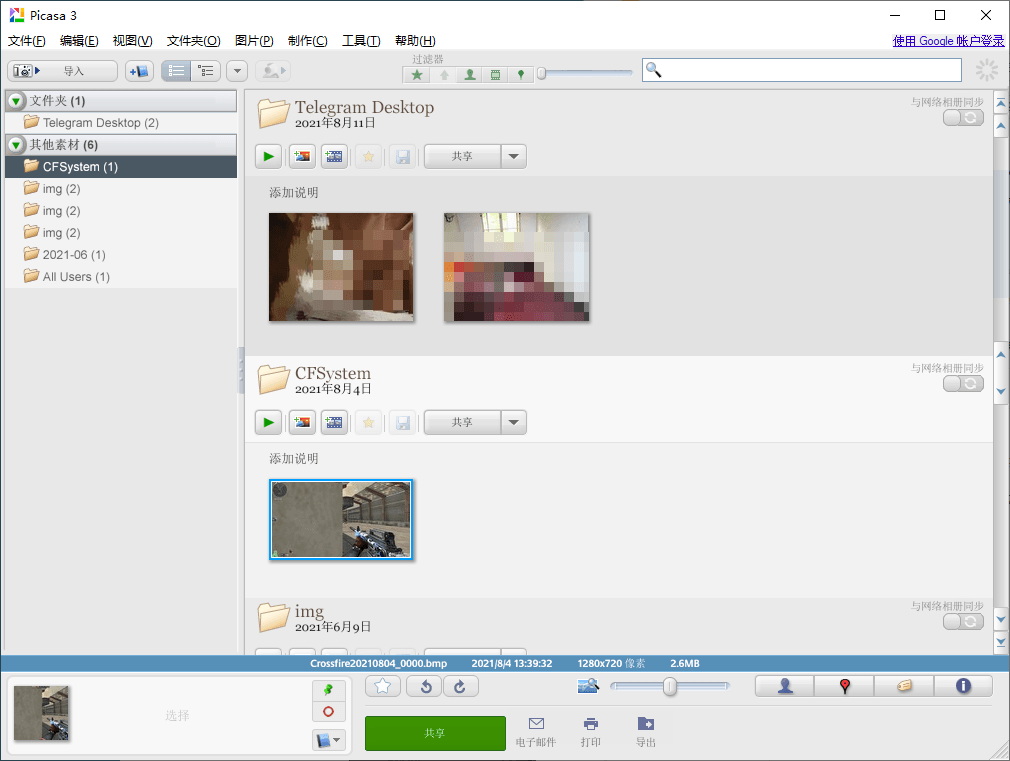The width and height of the screenshot is (1010, 761).
Task: Click the green 共享 button at the bottom
Action: pyautogui.click(x=435, y=733)
